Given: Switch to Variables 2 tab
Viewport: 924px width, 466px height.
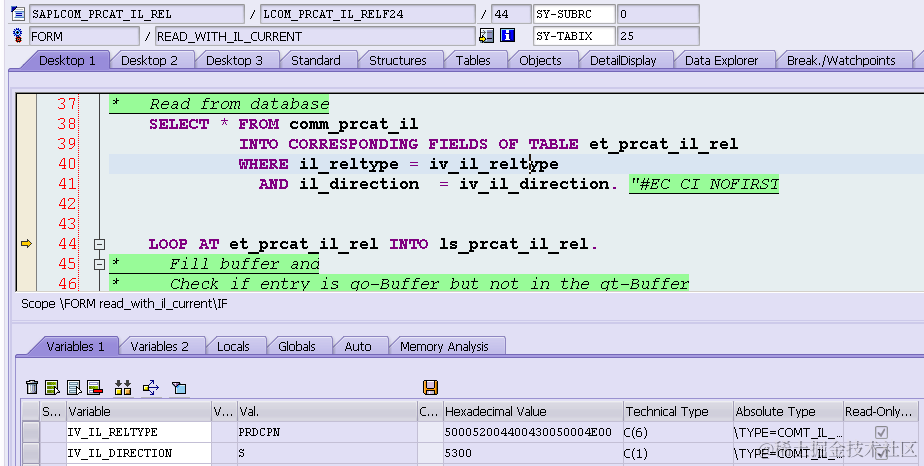Looking at the screenshot, I should 160,346.
